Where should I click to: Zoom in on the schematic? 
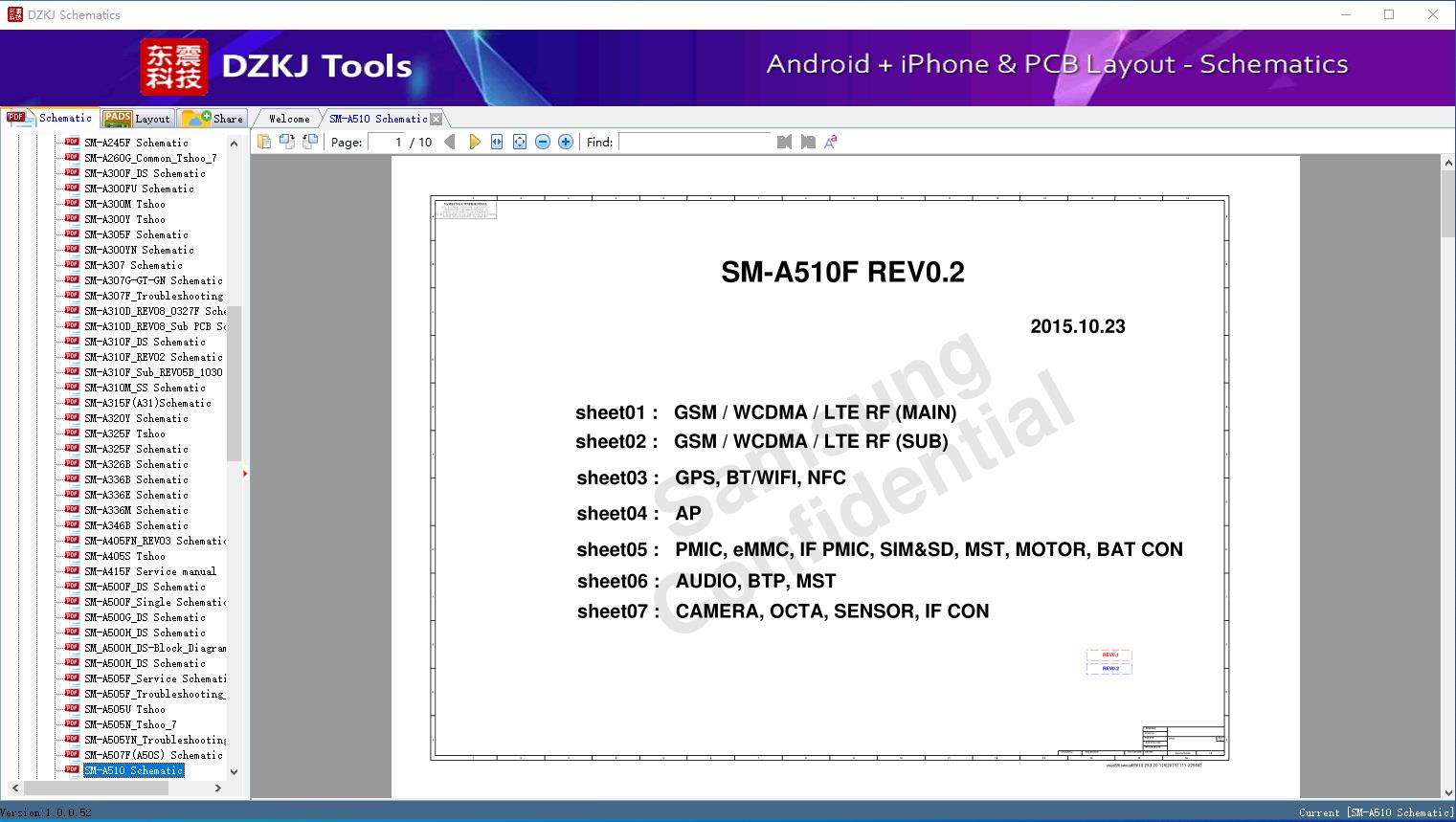(x=566, y=142)
